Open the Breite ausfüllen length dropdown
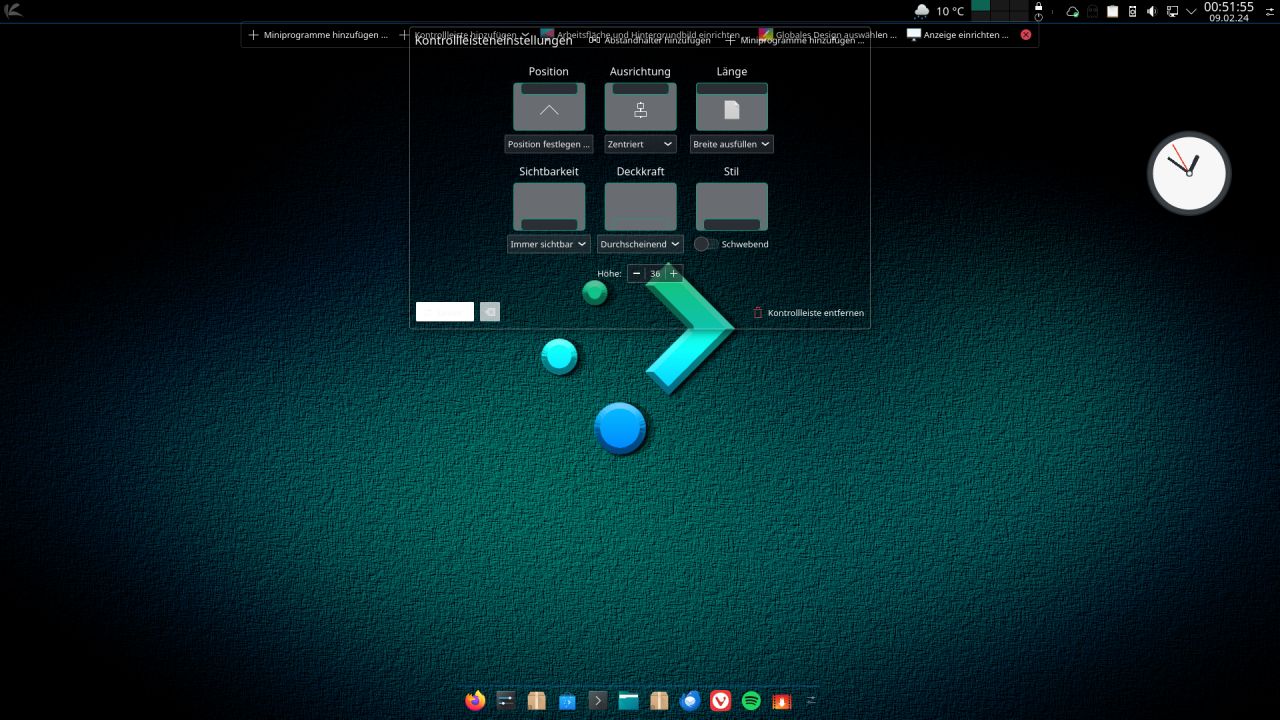Image resolution: width=1280 pixels, height=720 pixels. [732, 144]
